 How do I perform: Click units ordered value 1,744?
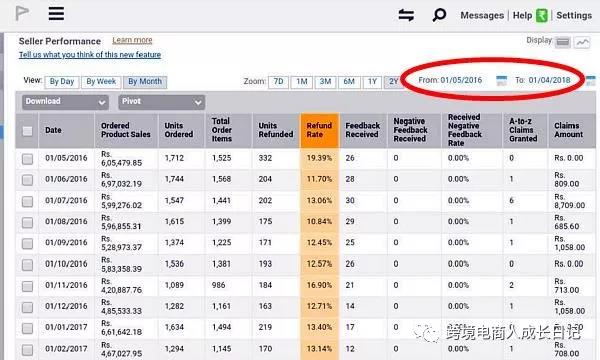pyautogui.click(x=174, y=179)
